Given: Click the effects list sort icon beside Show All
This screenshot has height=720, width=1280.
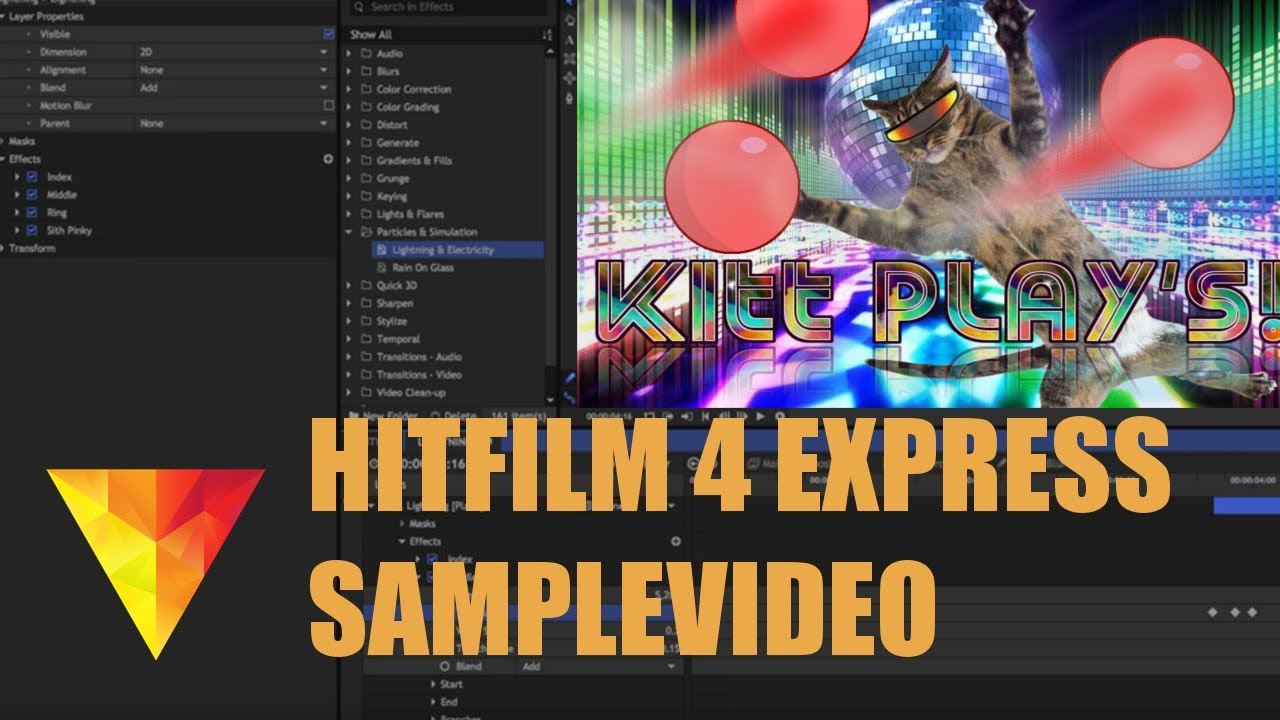Looking at the screenshot, I should pos(546,35).
